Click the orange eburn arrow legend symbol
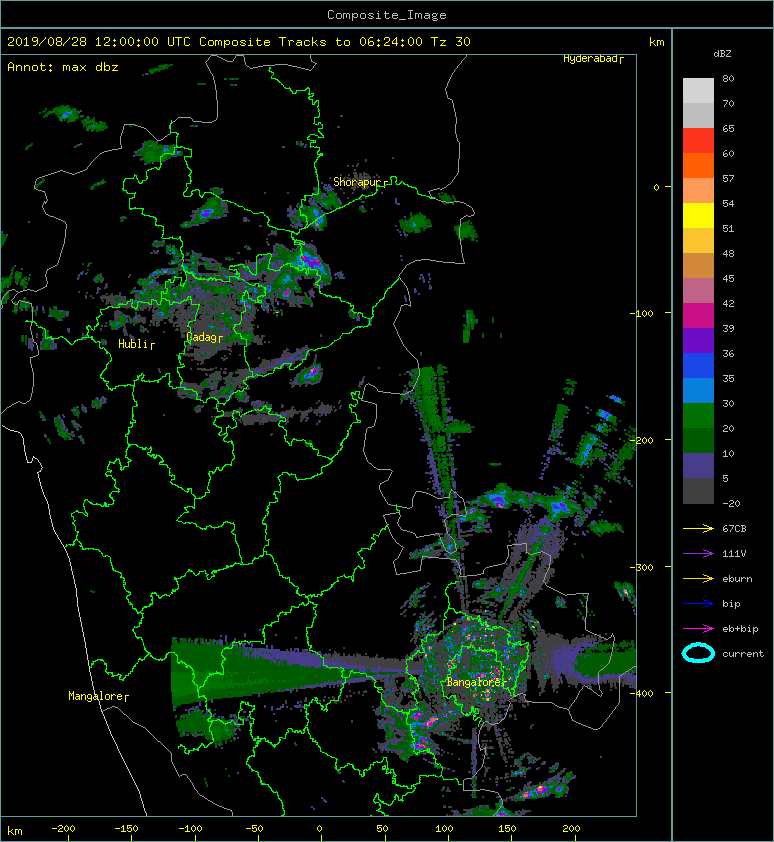 [698, 579]
